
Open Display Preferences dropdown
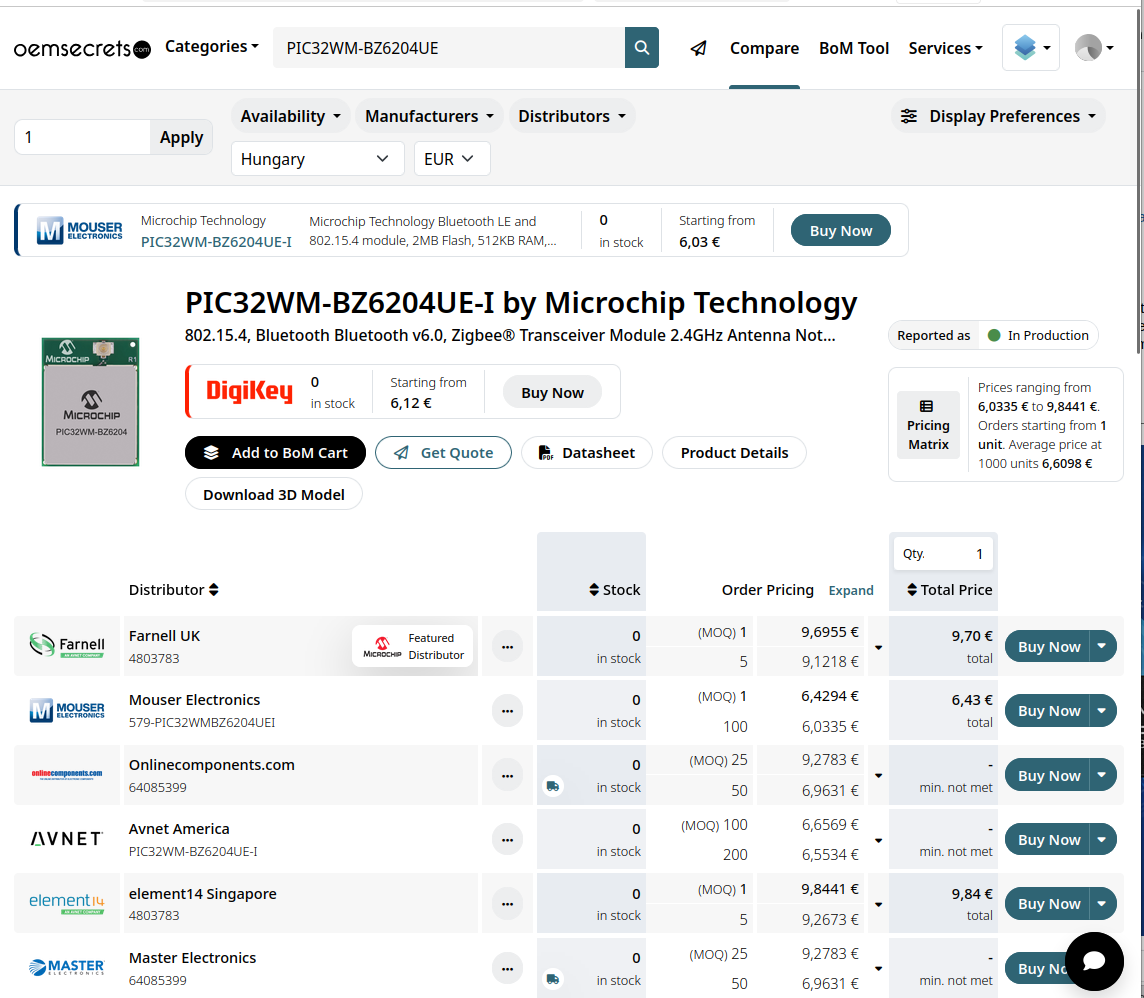(x=998, y=116)
